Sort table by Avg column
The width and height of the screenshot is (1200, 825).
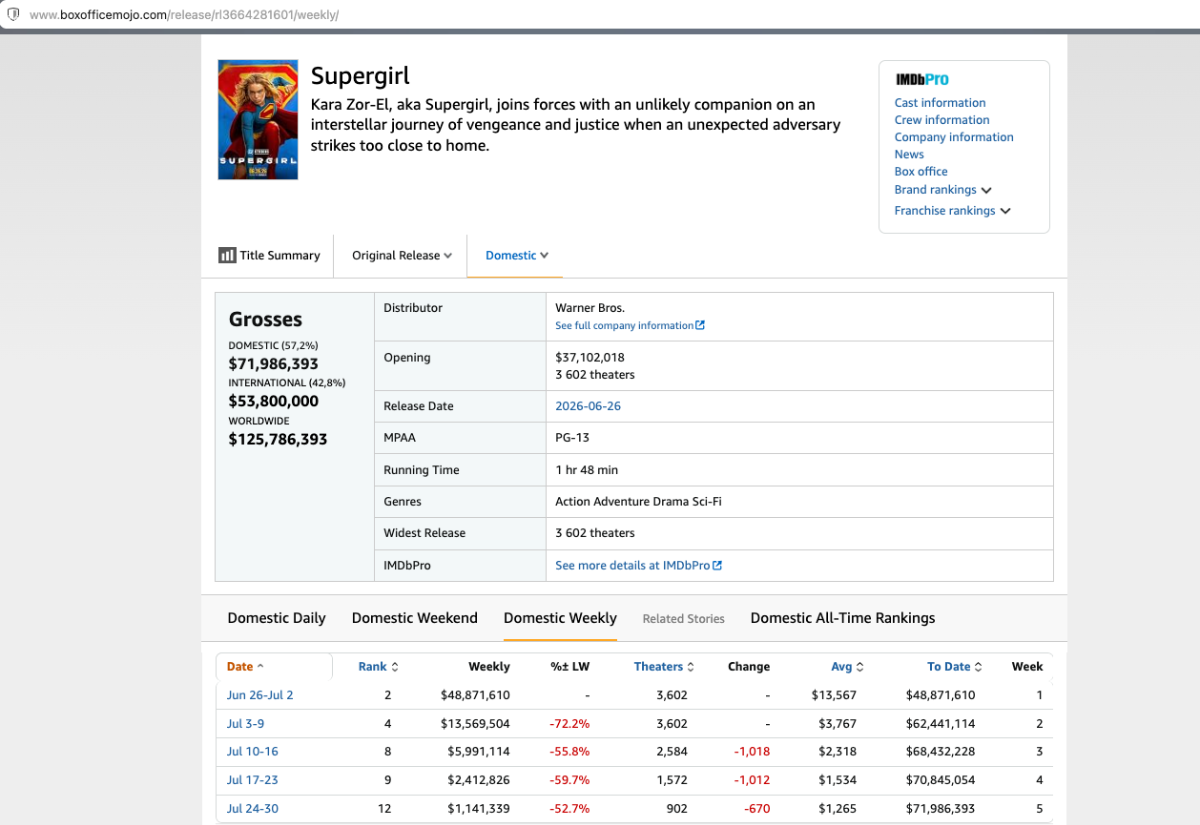pyautogui.click(x=848, y=666)
